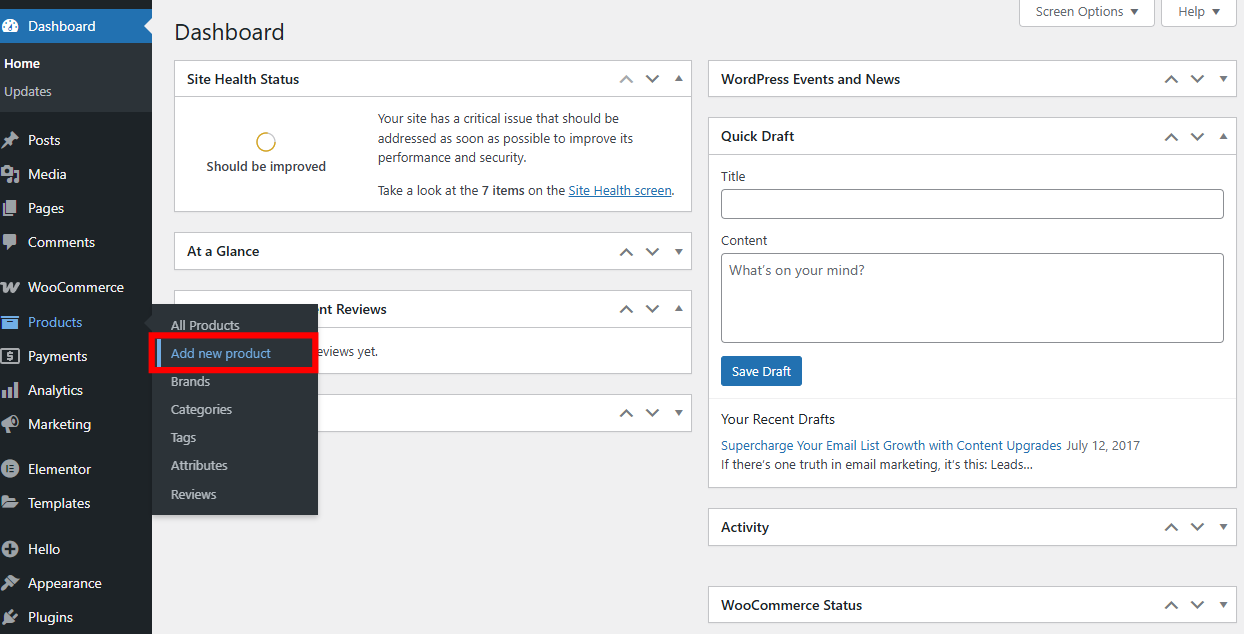1244x634 pixels.
Task: Click the Save Draft button
Action: click(761, 371)
